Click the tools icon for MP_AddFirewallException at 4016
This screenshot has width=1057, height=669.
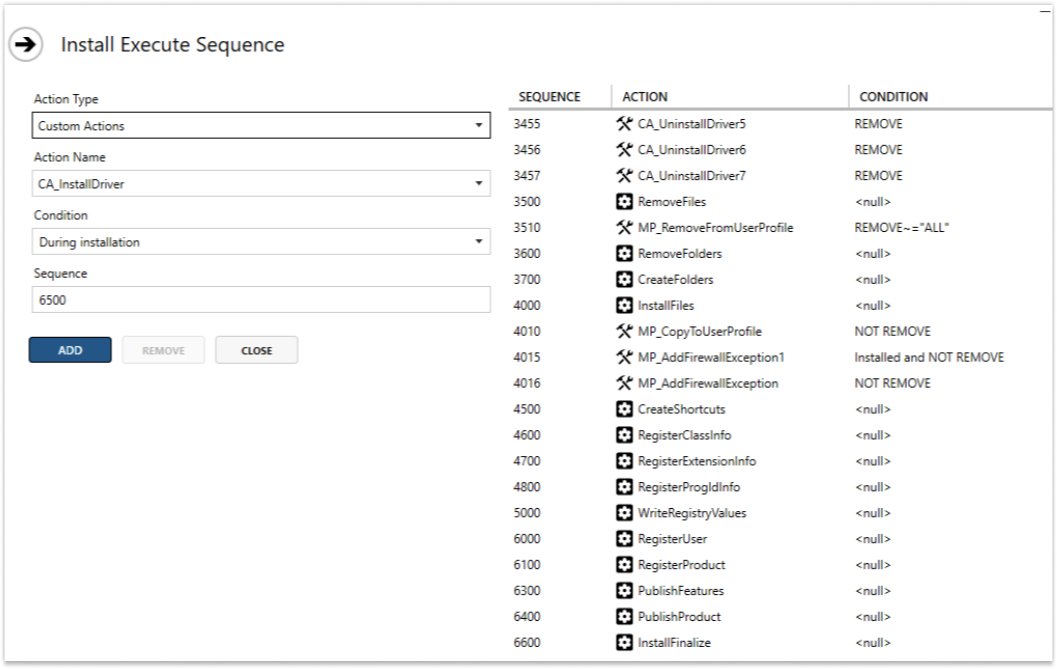(624, 383)
